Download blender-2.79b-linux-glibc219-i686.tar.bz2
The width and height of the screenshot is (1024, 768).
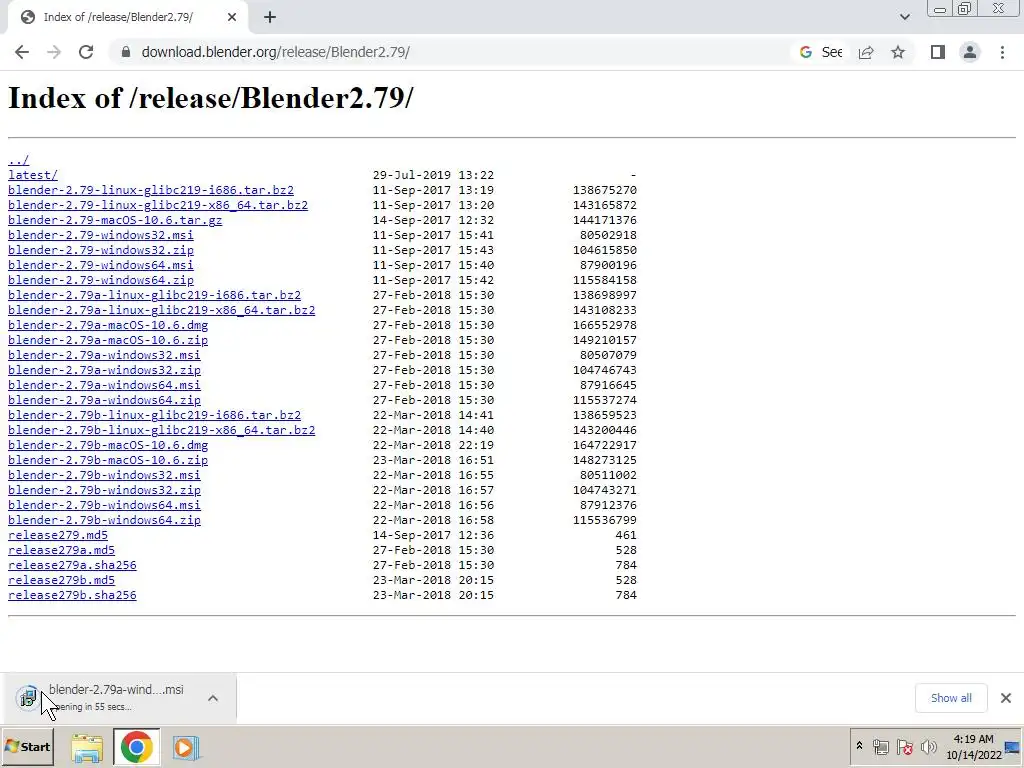coord(154,415)
